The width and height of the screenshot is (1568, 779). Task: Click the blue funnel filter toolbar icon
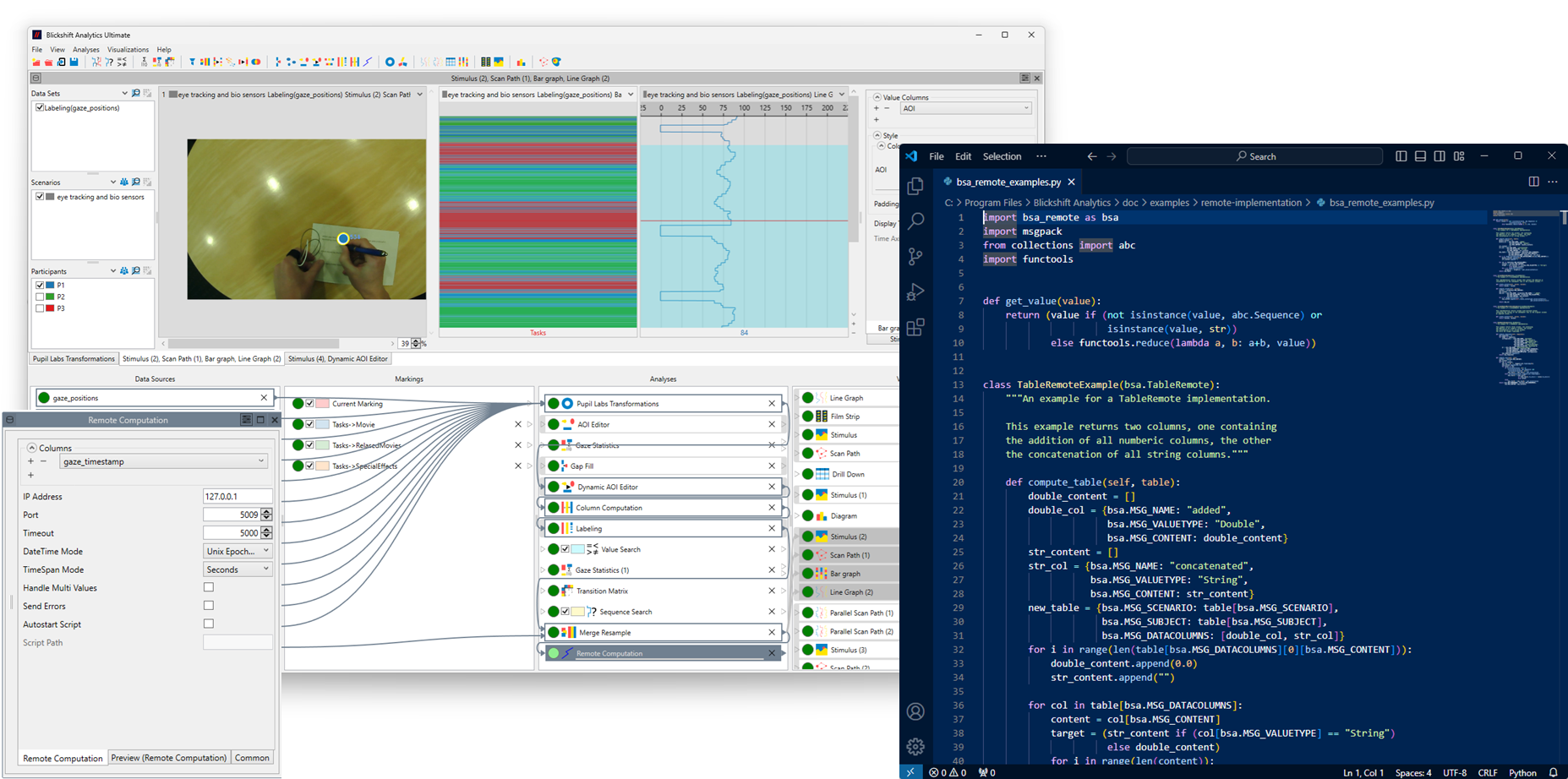(x=193, y=62)
